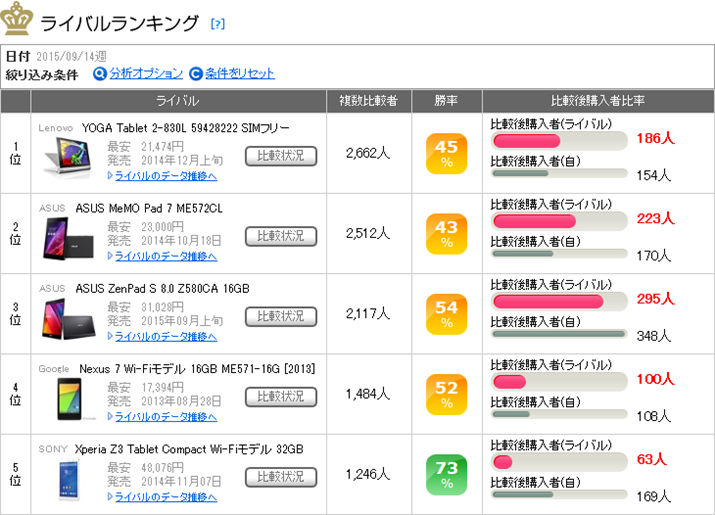Click the 勝率 column header
This screenshot has height=515, width=715.
[446, 101]
